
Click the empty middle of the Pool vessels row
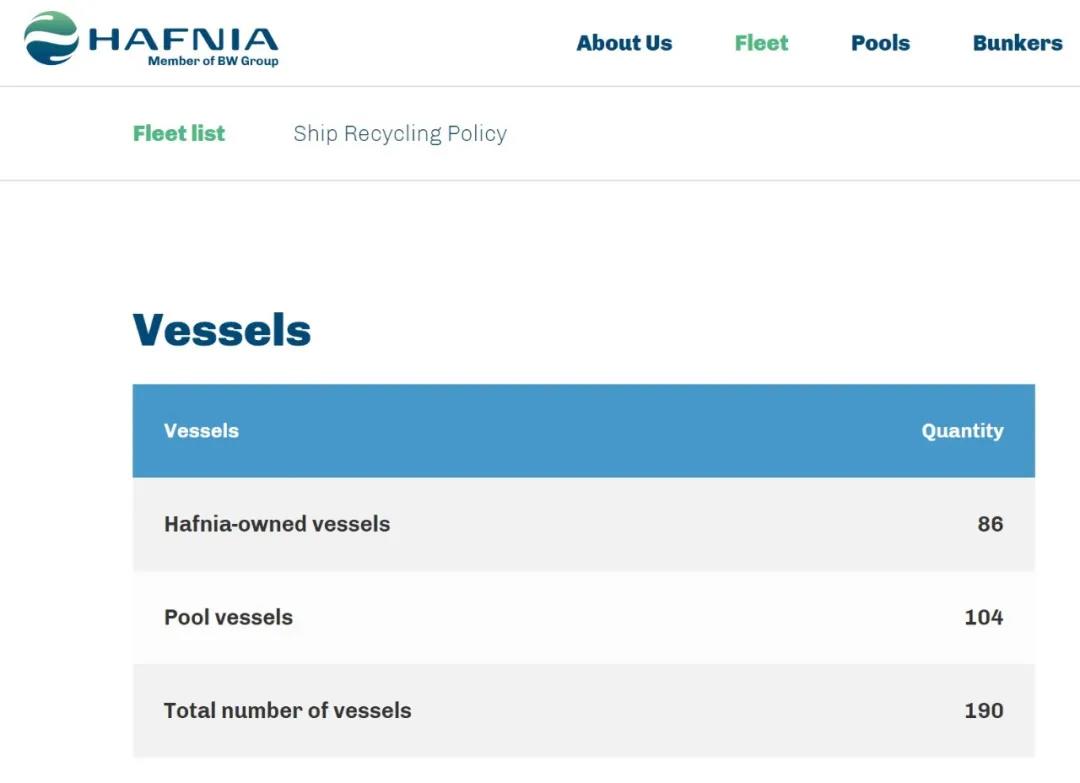(x=600, y=617)
